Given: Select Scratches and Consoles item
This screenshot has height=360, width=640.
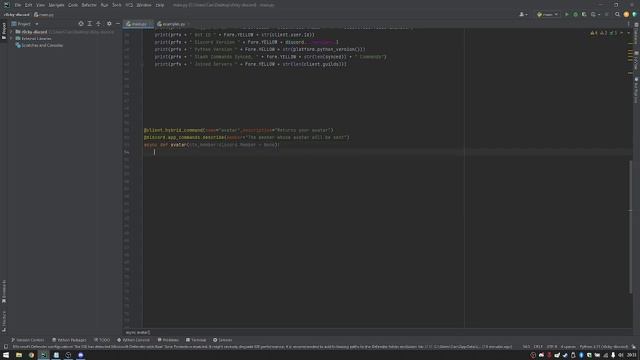Looking at the screenshot, I should 39,45.
